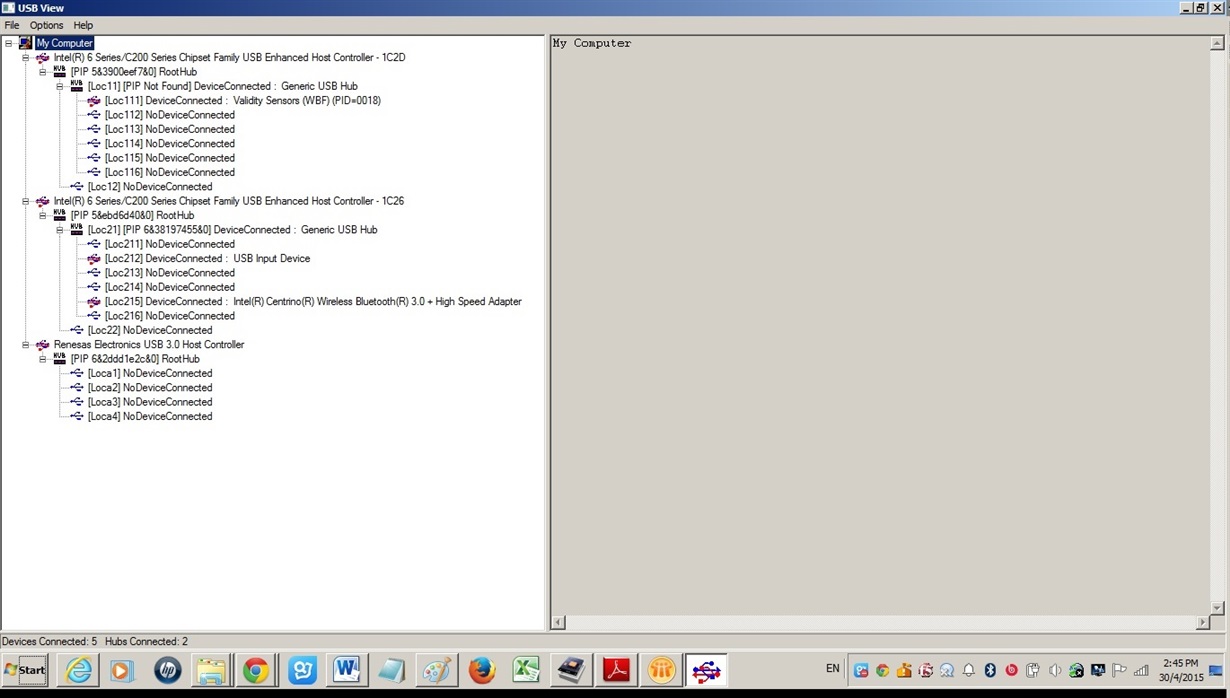Screen dimensions: 1230x698
Task: Collapse the RootHub 5&3900eef7&0 node
Action: [x=43, y=72]
